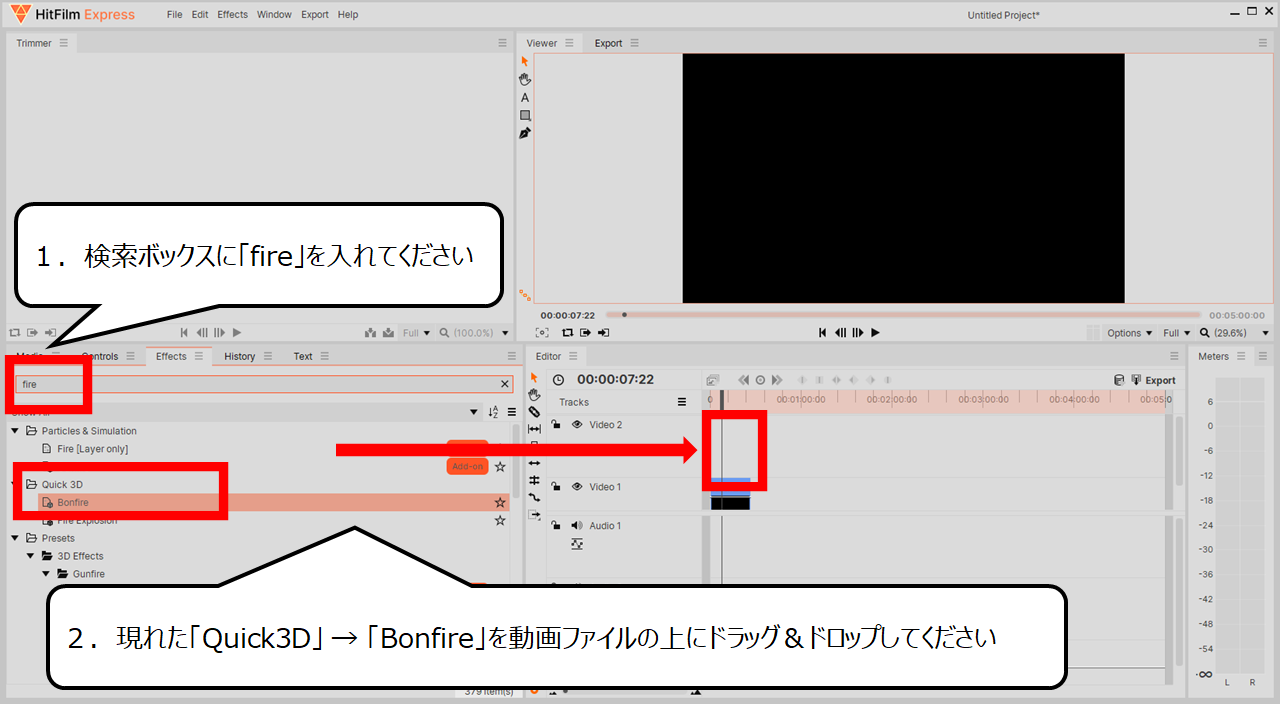Viewport: 1280px width, 704px height.
Task: Favorite the Fire Explosion effect star
Action: [x=500, y=520]
